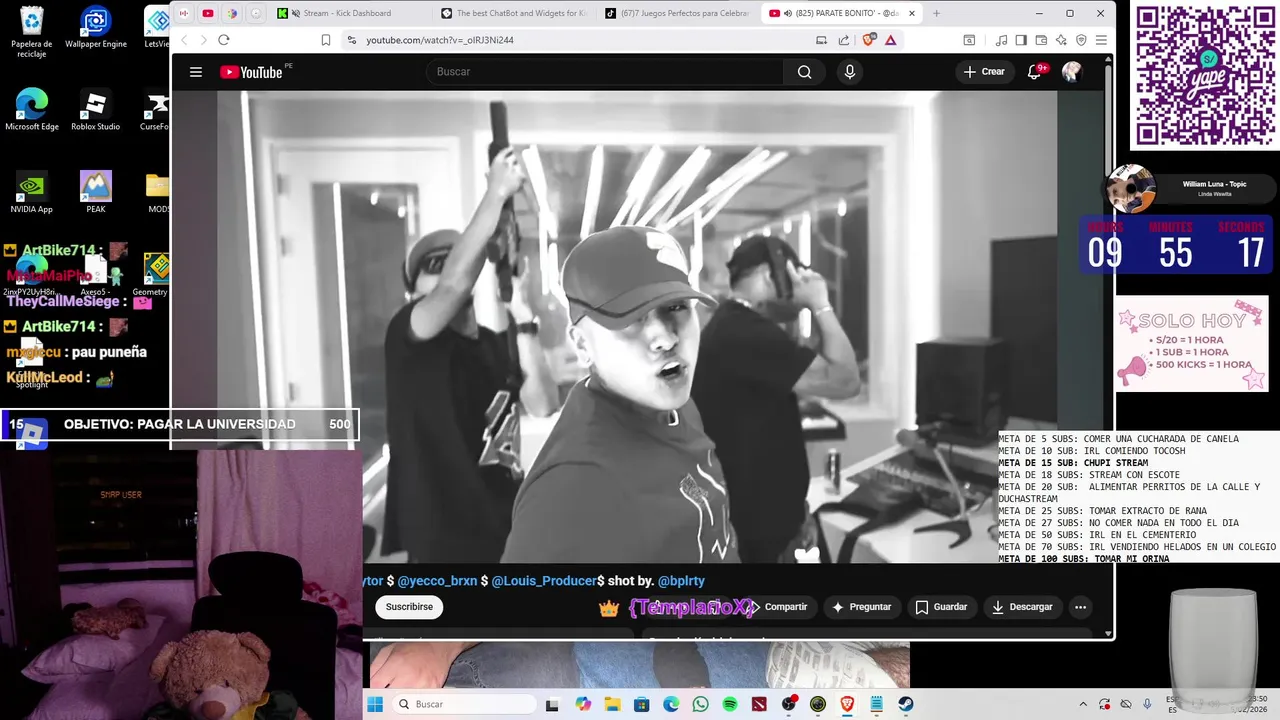Open Microsoft Edge desktop shortcut

point(32,110)
